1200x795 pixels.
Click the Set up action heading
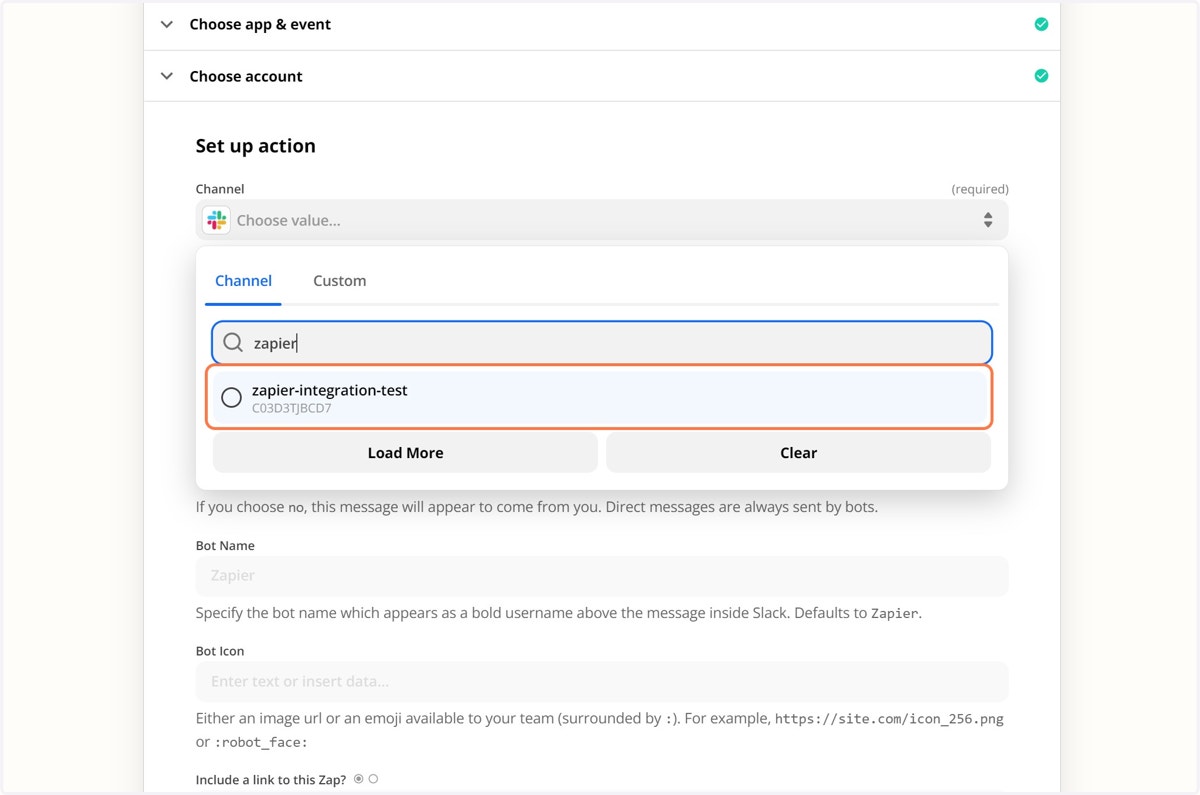coord(255,146)
